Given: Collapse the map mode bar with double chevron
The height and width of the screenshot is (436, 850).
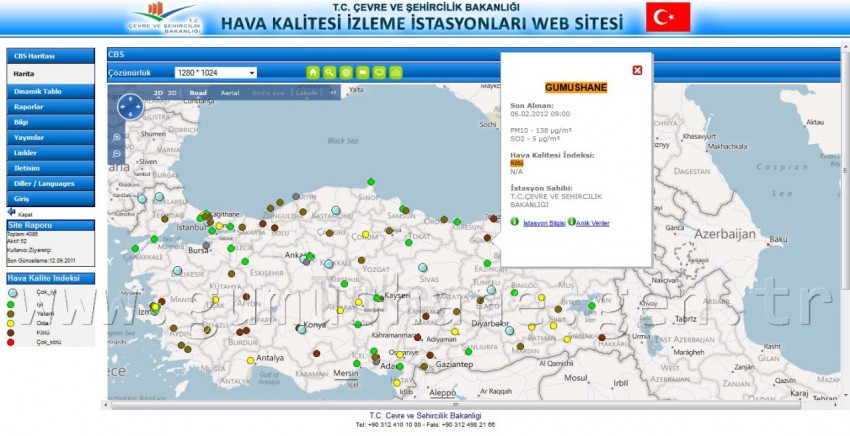Looking at the screenshot, I should point(333,93).
